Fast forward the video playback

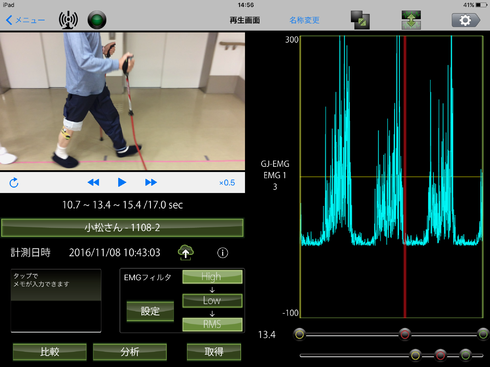(151, 182)
